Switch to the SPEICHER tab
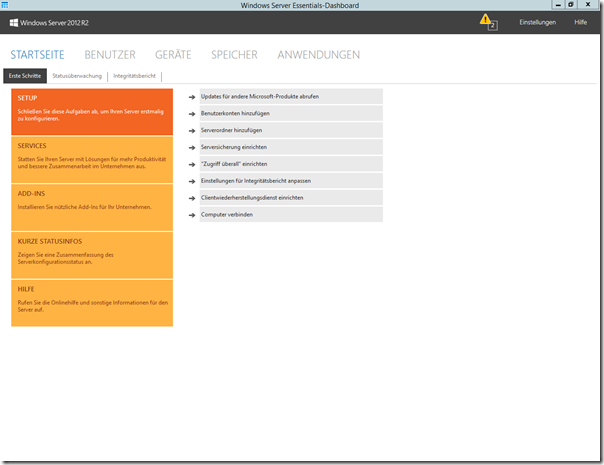Screen dimensions: 604x465 pos(234,55)
